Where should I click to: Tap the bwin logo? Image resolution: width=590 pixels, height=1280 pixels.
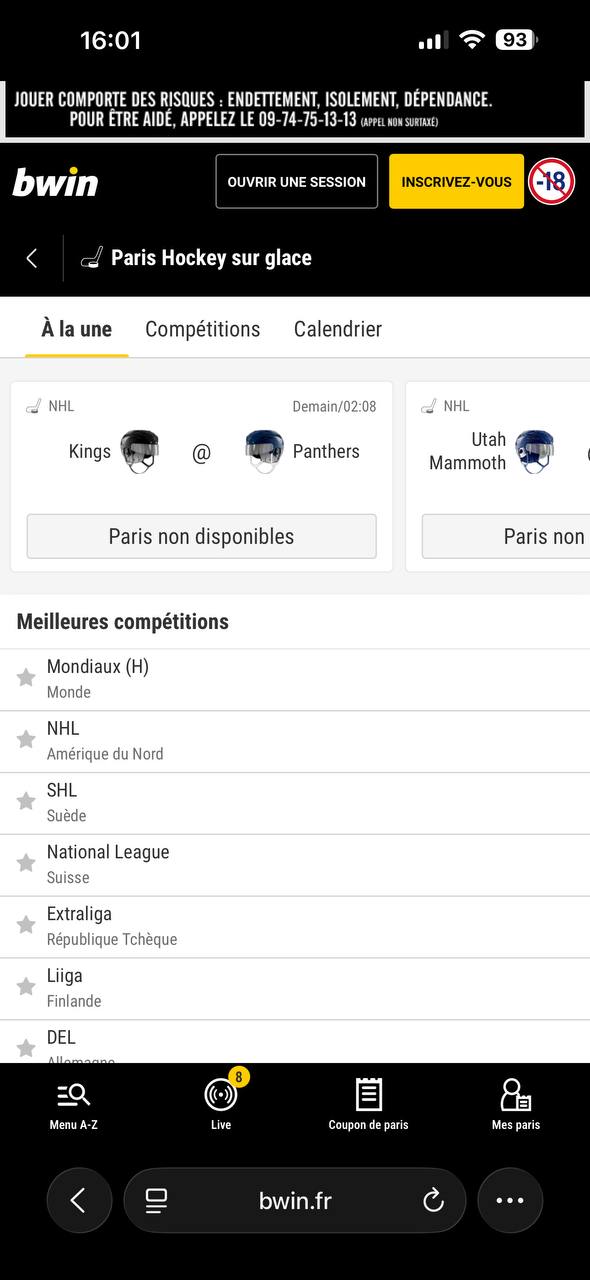[x=55, y=181]
